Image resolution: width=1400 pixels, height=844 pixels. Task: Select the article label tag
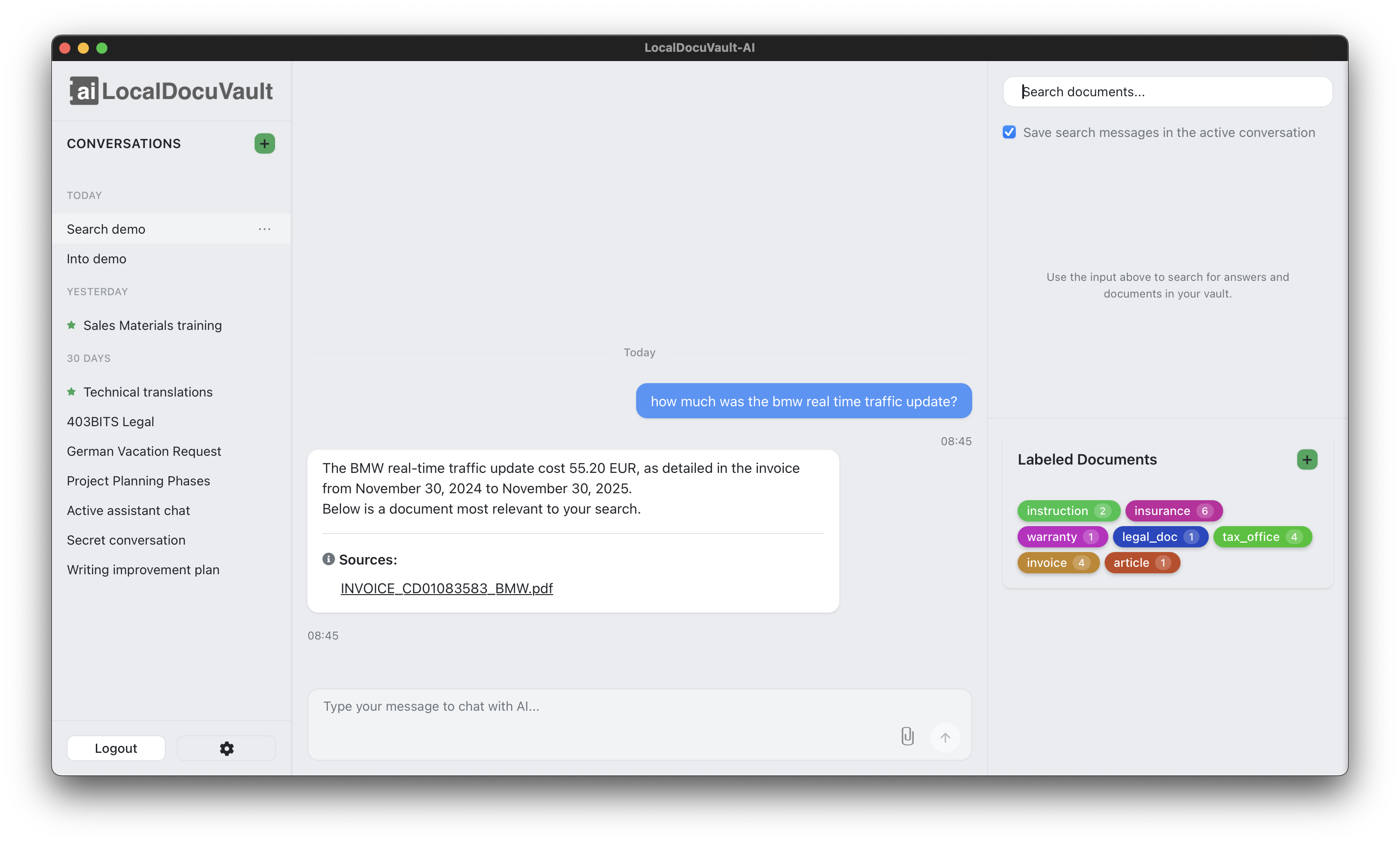pos(1142,562)
